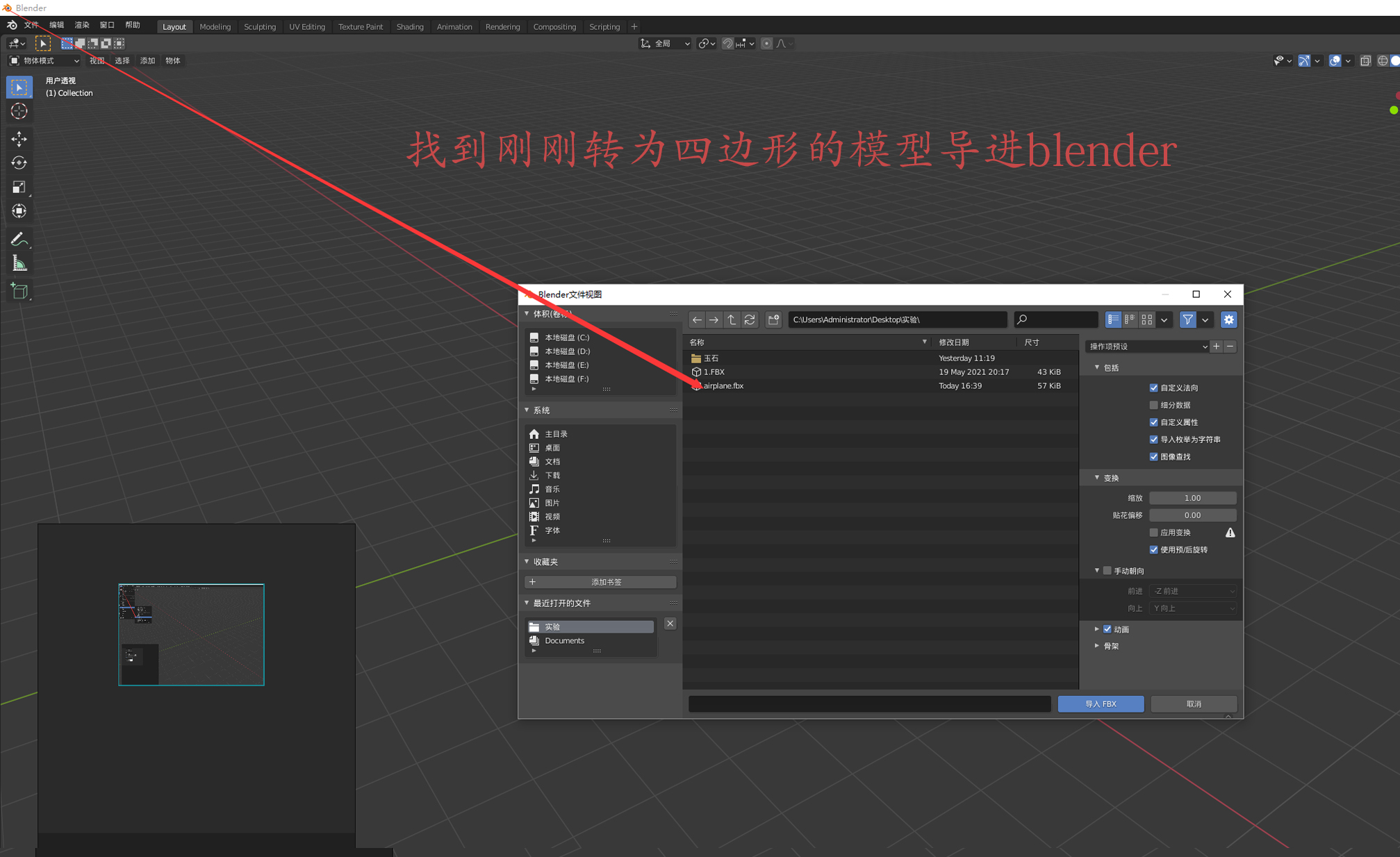The image size is (1400, 857).
Task: Toggle the 应用变换 checkbox
Action: pyautogui.click(x=1154, y=533)
